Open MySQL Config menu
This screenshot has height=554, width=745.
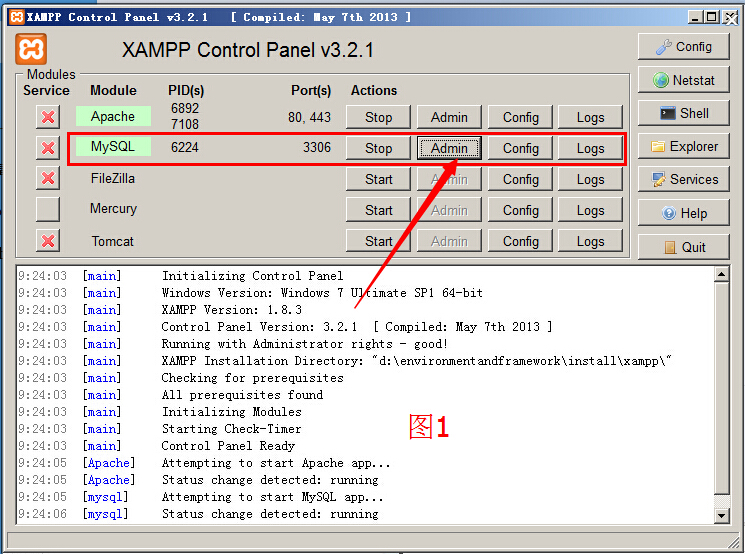coord(520,148)
